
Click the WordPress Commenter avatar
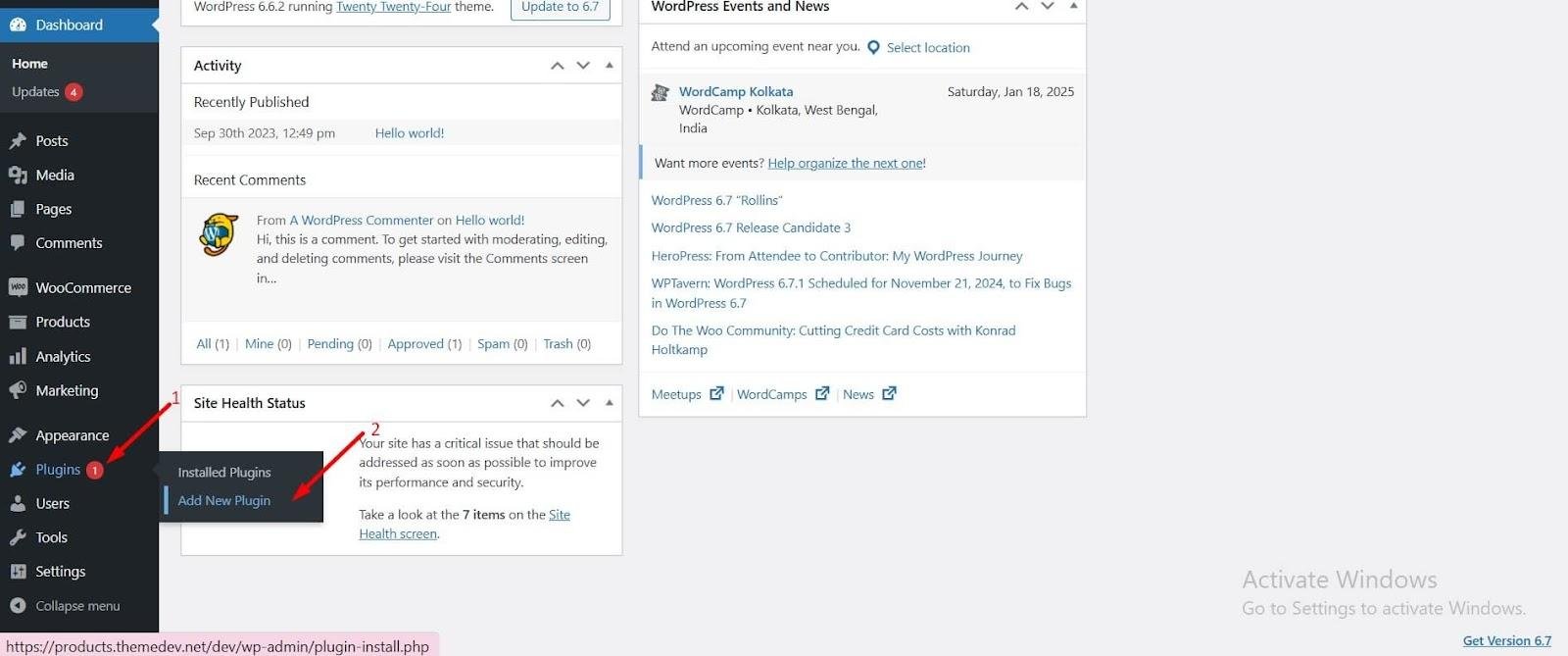point(219,235)
